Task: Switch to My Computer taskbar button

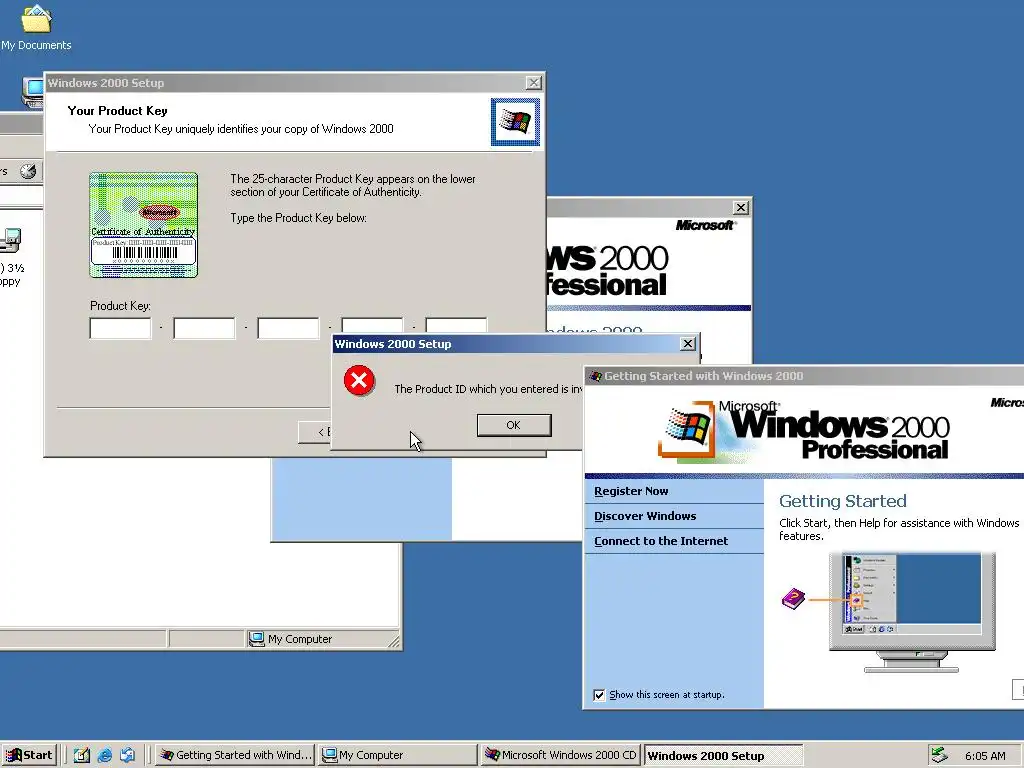Action: click(398, 755)
